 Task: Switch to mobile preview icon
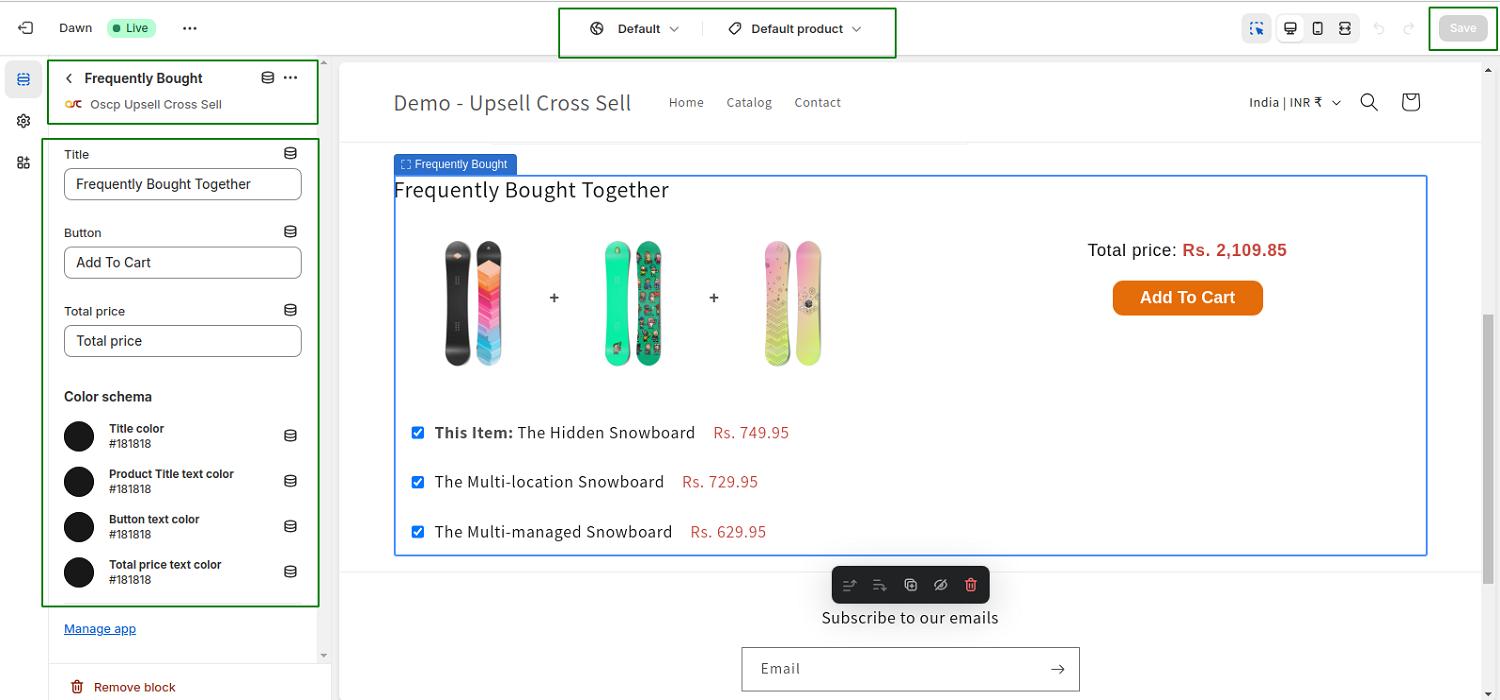pyautogui.click(x=1318, y=28)
